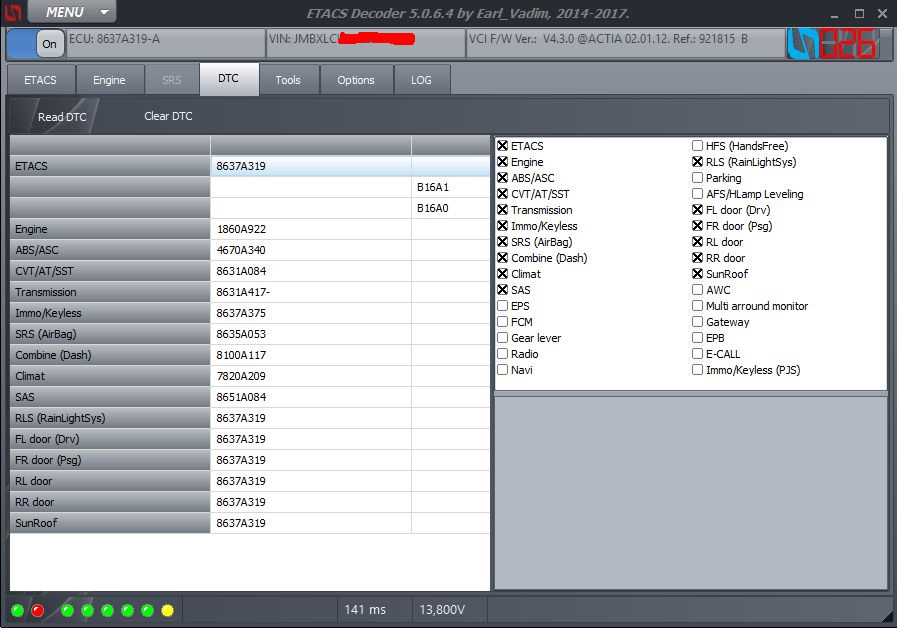Click the yellow status indicator light

168,610
